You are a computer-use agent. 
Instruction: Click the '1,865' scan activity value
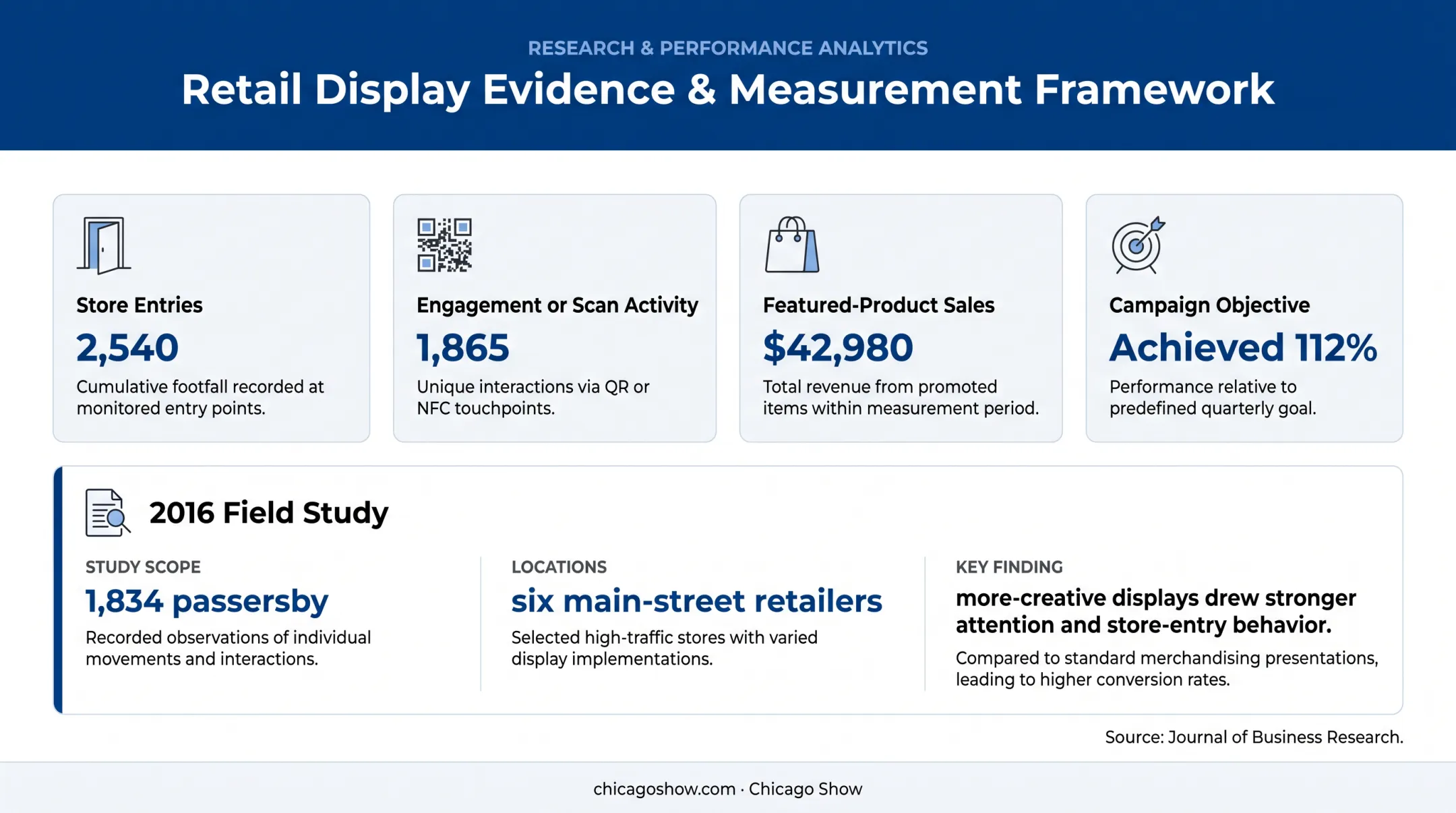pos(463,348)
